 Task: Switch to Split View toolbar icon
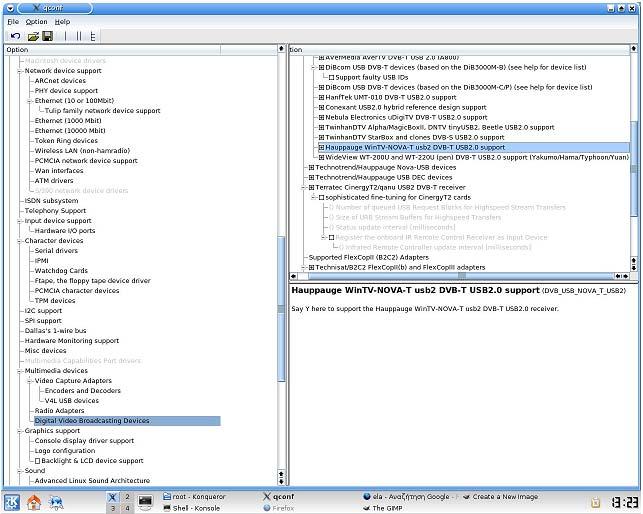(x=79, y=36)
